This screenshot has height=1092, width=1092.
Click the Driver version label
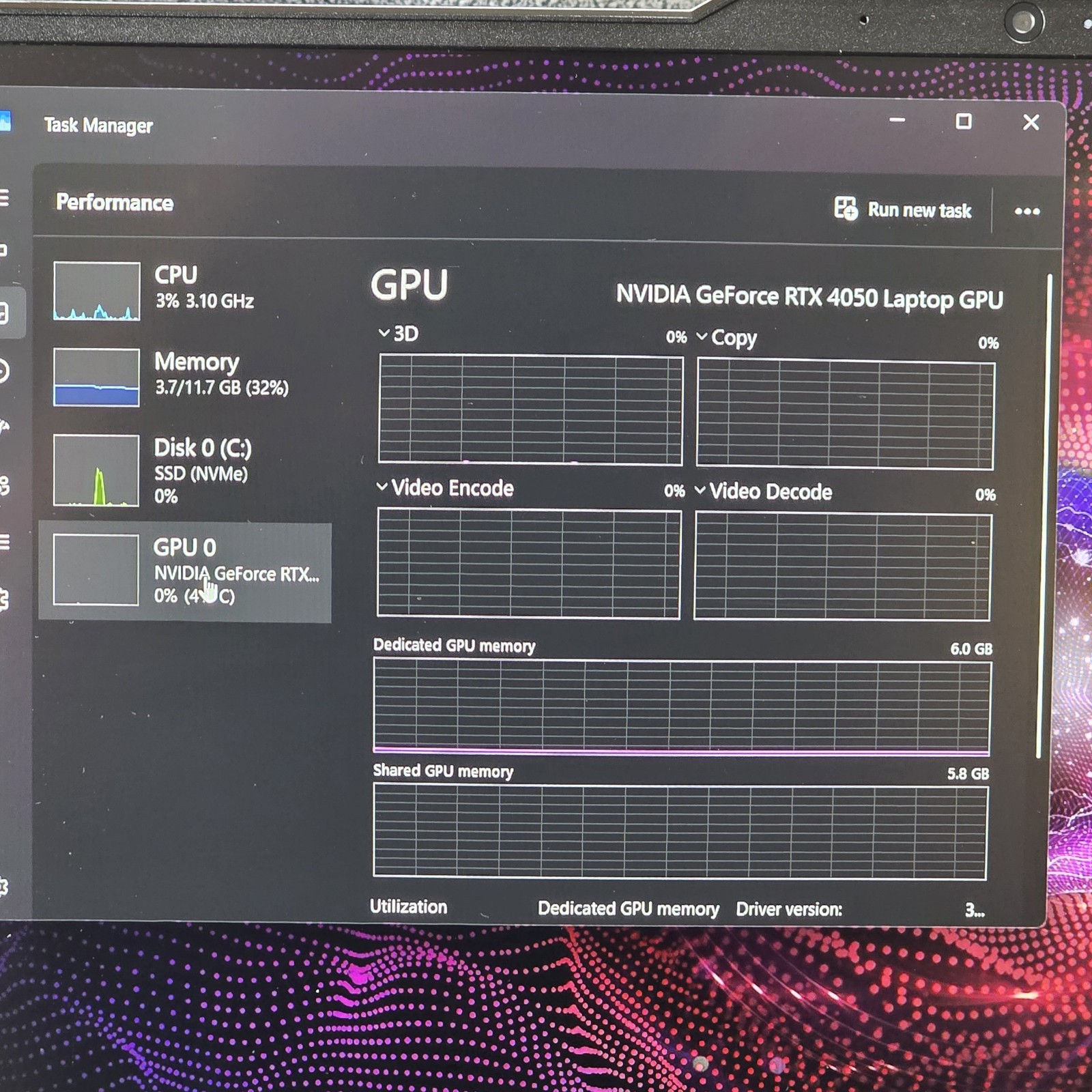(x=789, y=909)
